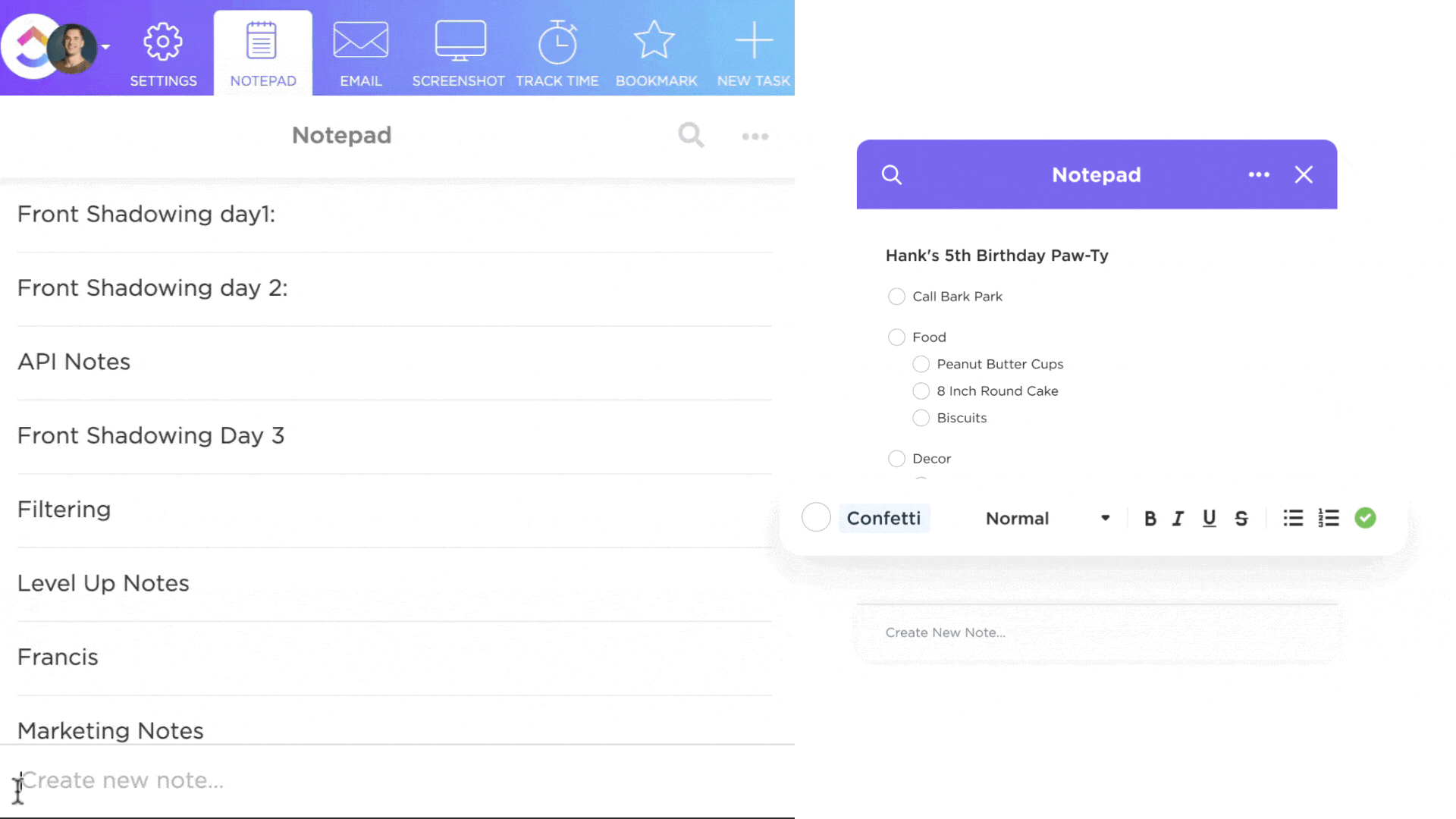Screen dimensions: 1456x819
Task: Toggle the Call Bark Park checkbox
Action: (x=895, y=296)
